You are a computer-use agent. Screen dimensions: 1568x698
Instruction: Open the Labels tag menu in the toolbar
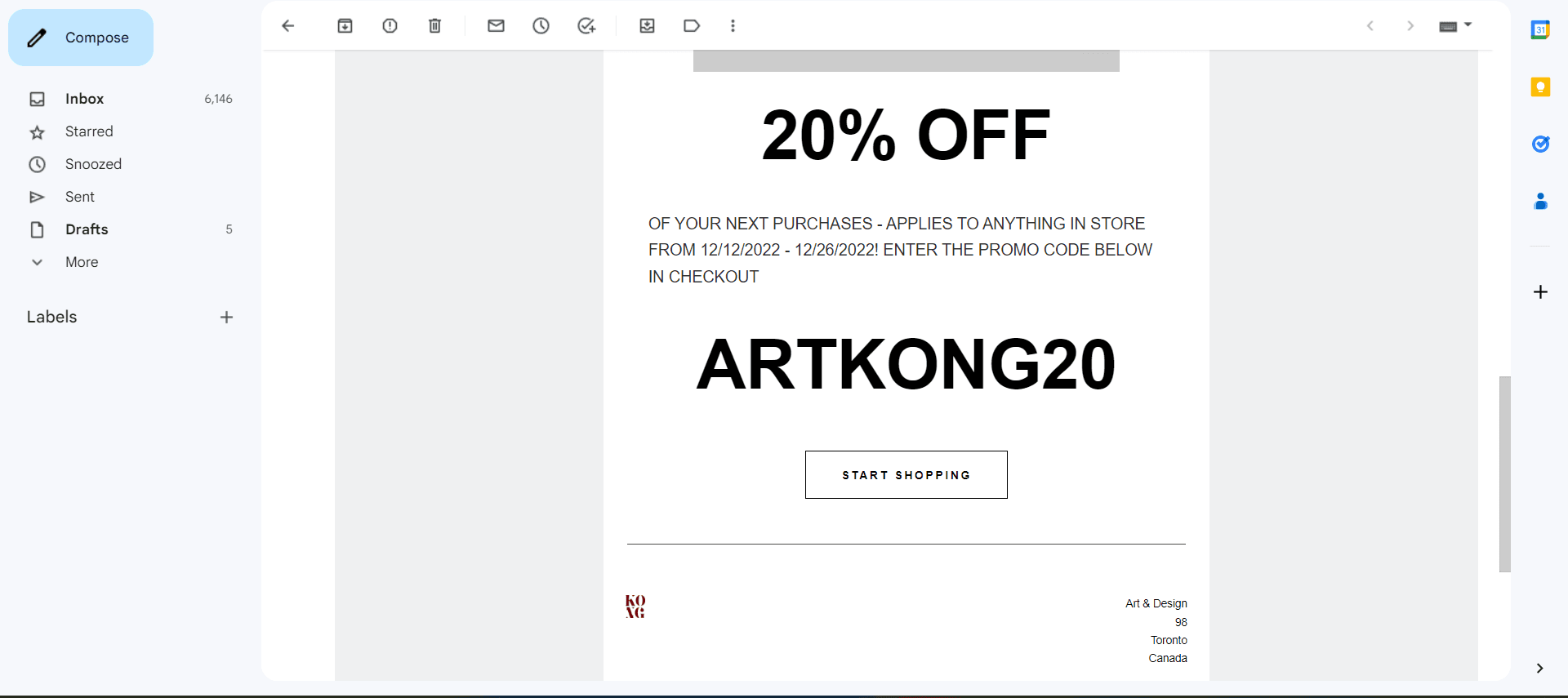692,26
